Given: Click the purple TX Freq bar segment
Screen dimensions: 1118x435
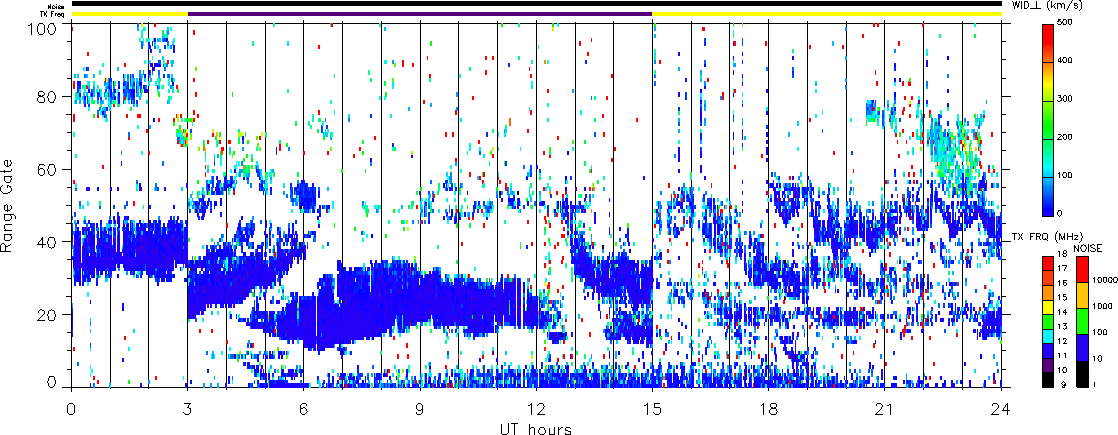Looking at the screenshot, I should (419, 14).
